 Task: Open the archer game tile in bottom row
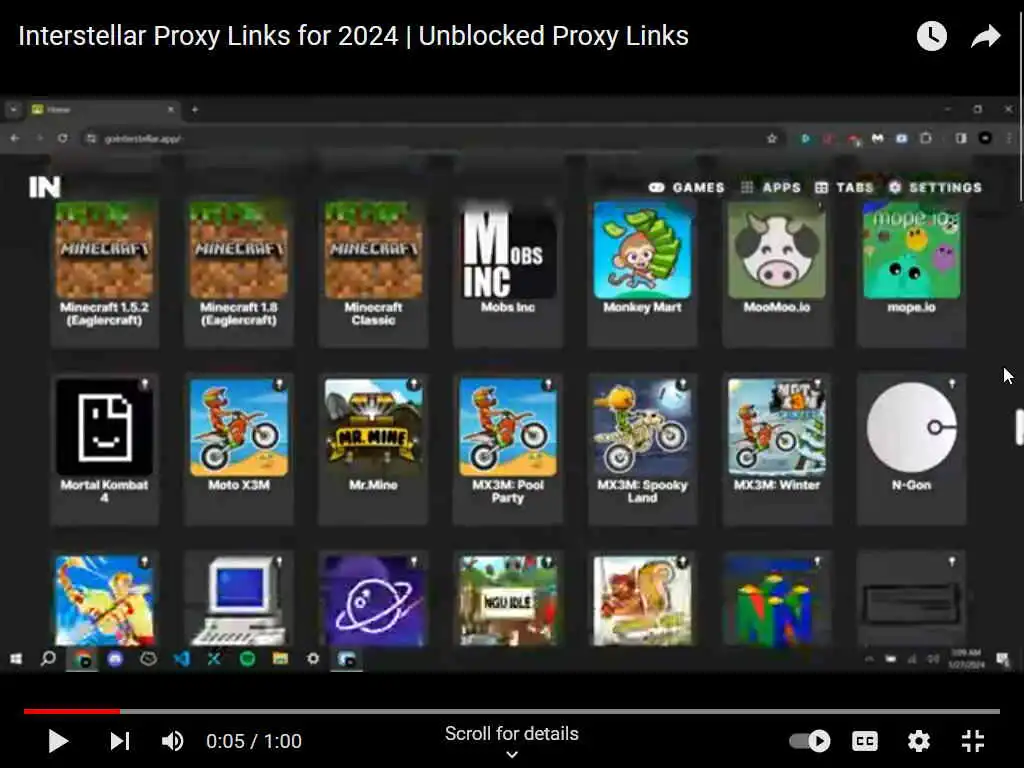point(104,600)
